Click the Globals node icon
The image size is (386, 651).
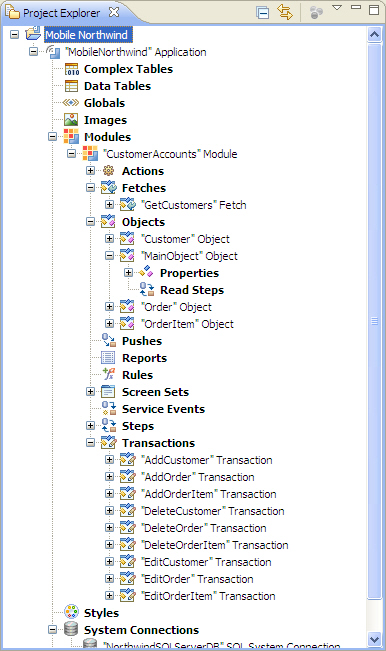point(71,103)
